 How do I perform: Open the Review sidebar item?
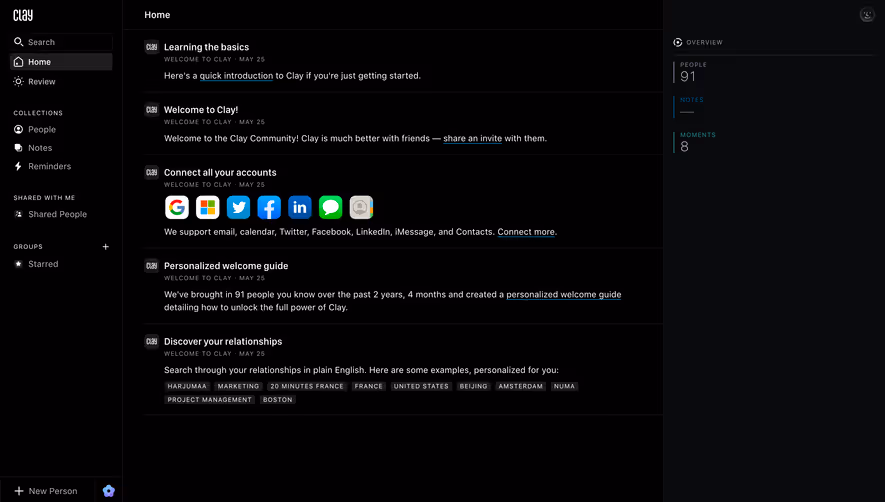[61, 81]
